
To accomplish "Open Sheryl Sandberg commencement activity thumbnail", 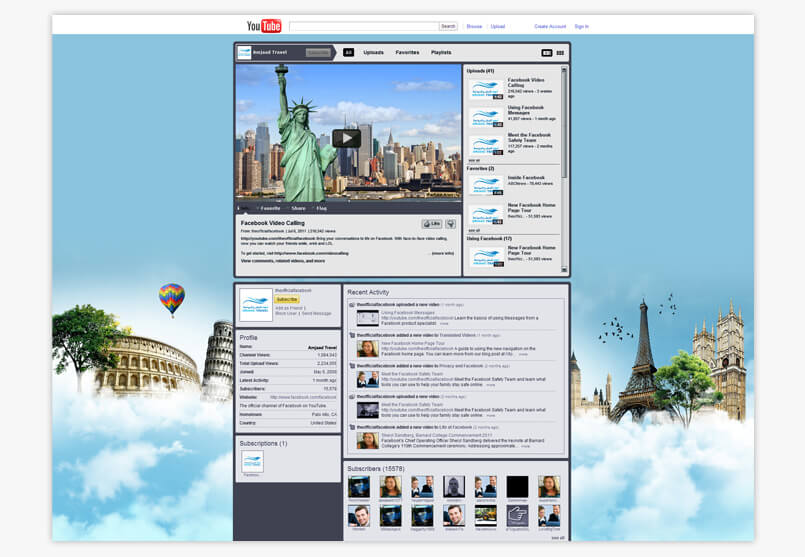I will (368, 440).
